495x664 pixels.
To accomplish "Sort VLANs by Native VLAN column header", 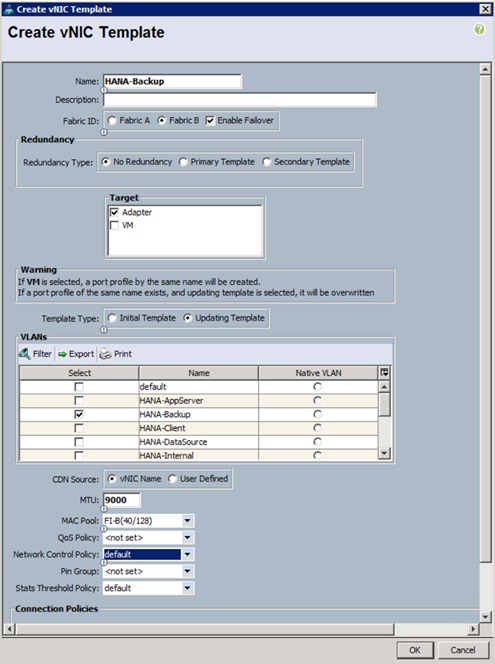I will pyautogui.click(x=318, y=373).
